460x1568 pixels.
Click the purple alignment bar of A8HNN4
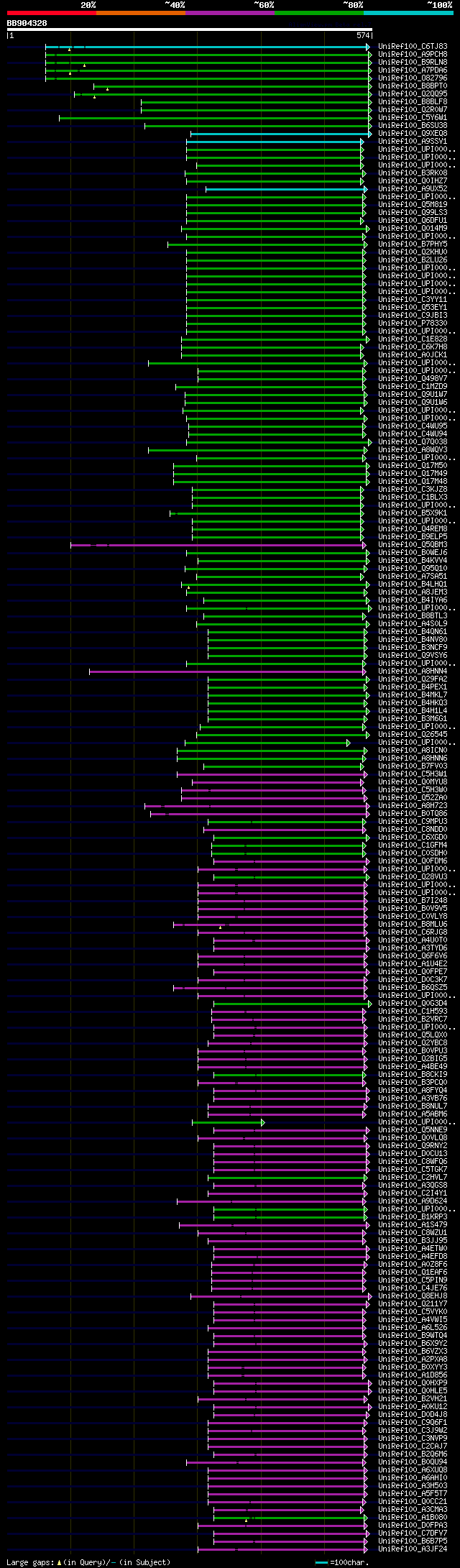227,671
